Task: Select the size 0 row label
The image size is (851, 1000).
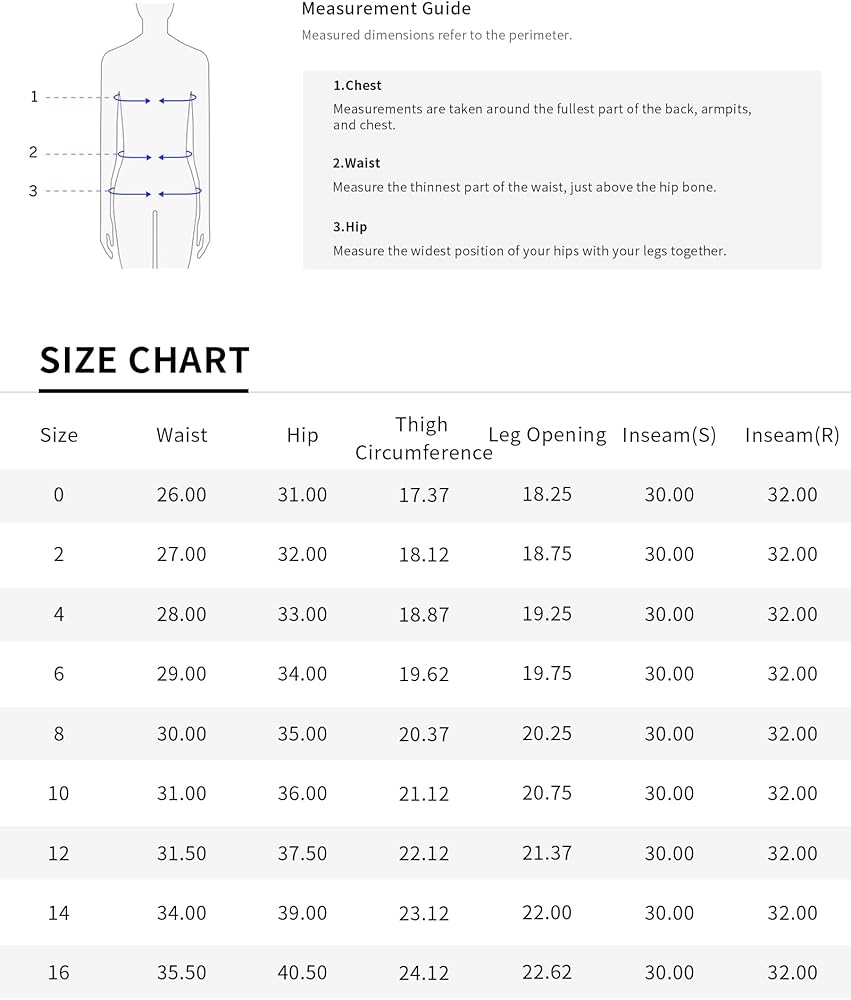Action: click(59, 494)
